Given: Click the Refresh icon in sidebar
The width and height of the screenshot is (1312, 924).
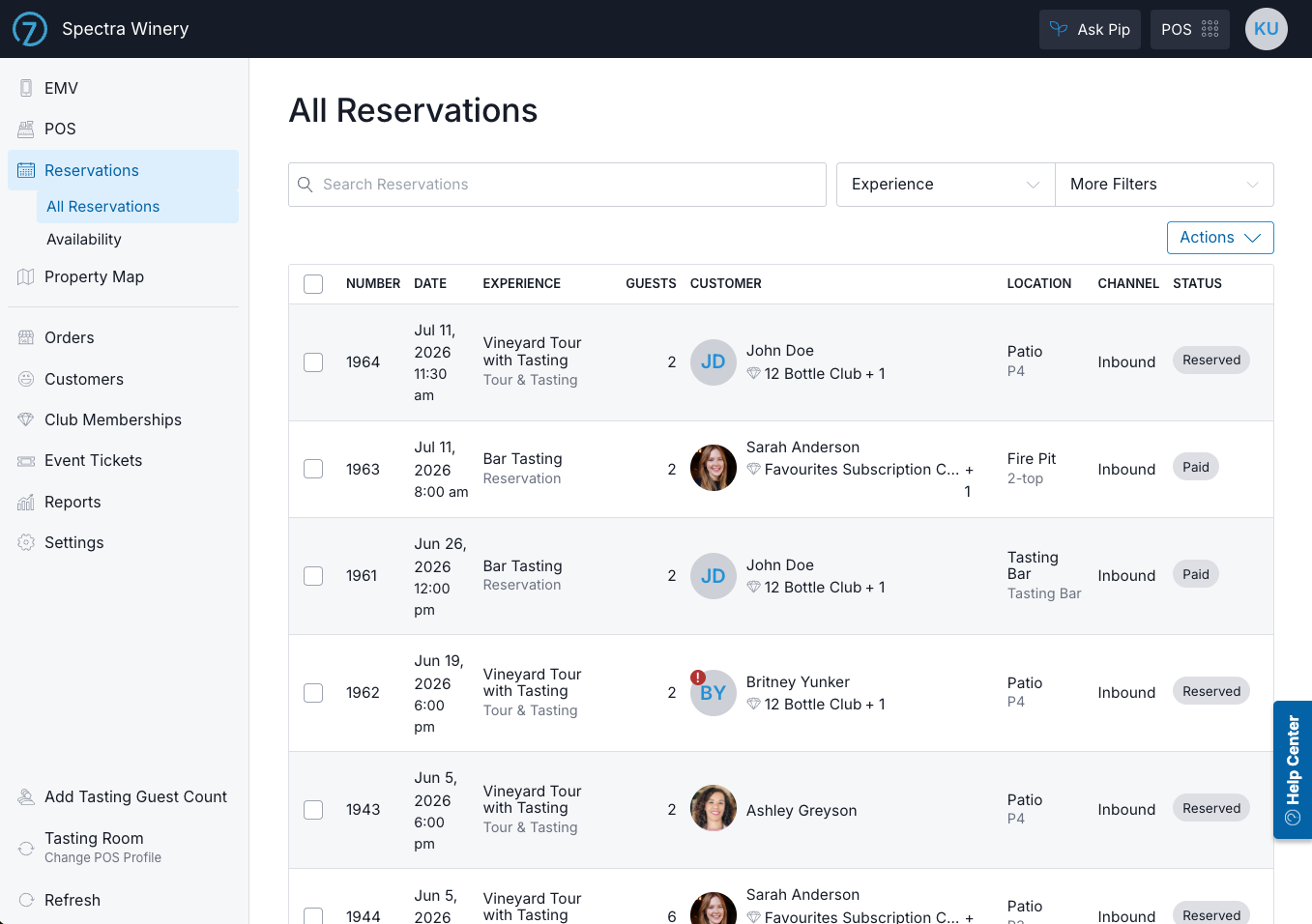Looking at the screenshot, I should pos(26,900).
